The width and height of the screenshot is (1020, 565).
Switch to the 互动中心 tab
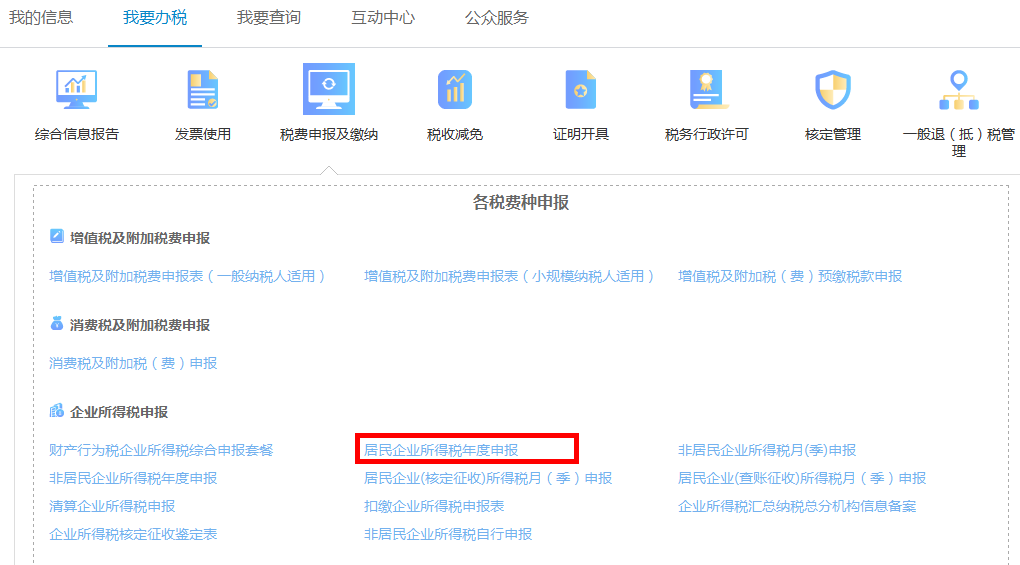click(x=382, y=18)
